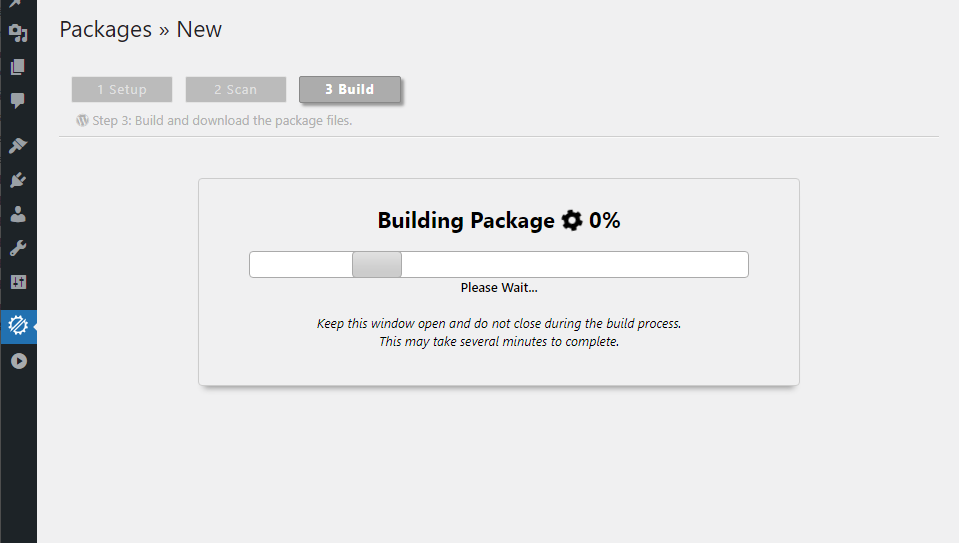Open the Appearance paintbrush icon
The image size is (959, 543).
[18, 146]
